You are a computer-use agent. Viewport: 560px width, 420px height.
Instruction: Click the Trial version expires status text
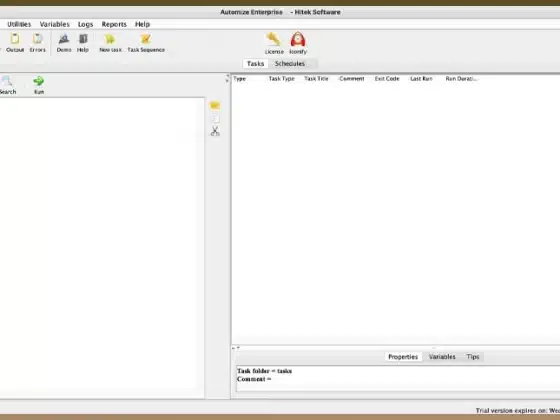(x=518, y=411)
